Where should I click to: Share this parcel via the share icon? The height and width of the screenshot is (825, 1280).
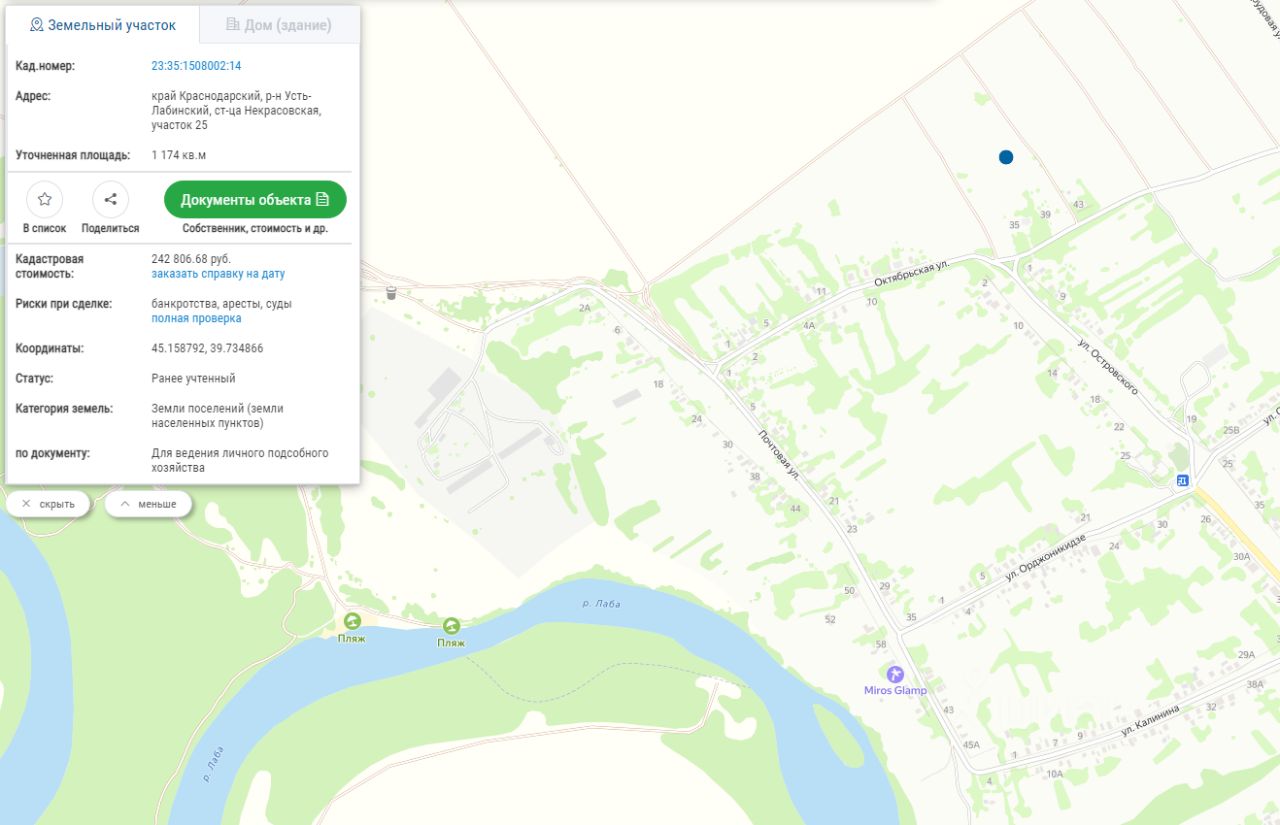coord(110,200)
